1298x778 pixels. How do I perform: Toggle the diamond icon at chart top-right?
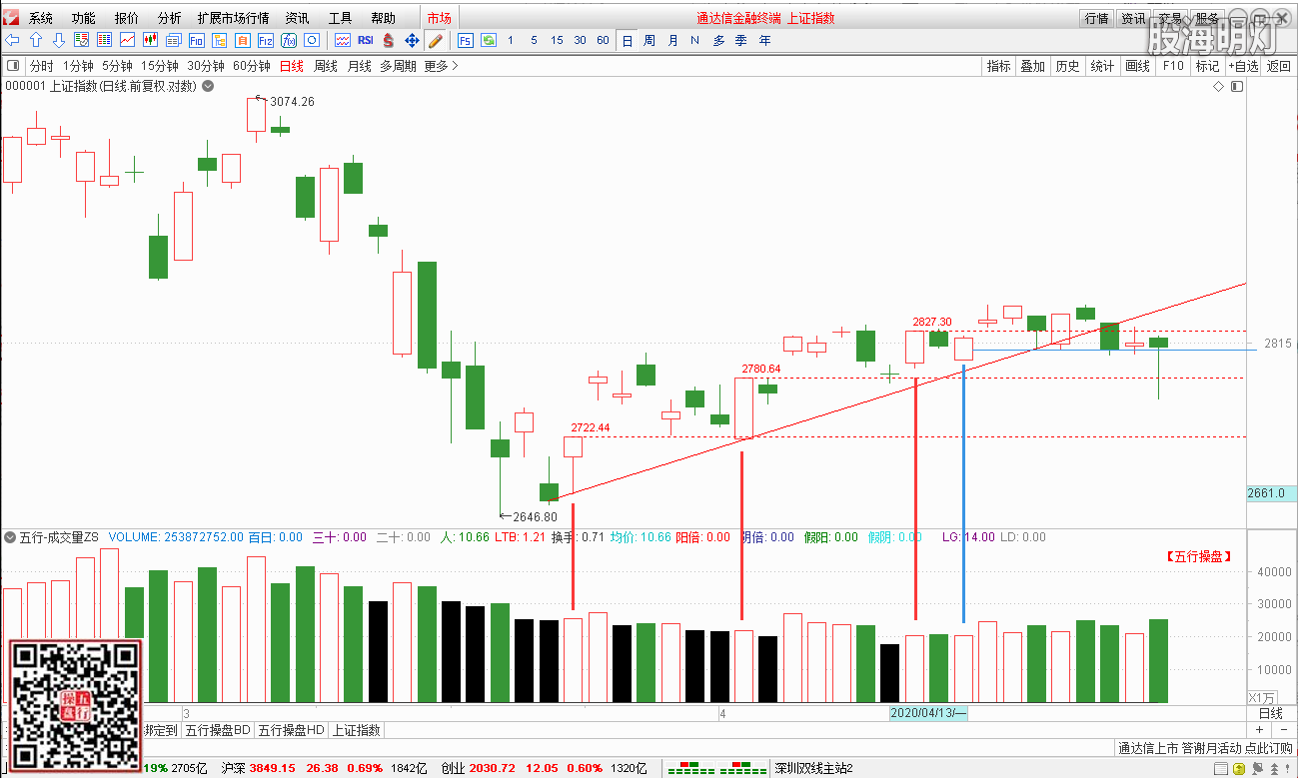[1218, 87]
